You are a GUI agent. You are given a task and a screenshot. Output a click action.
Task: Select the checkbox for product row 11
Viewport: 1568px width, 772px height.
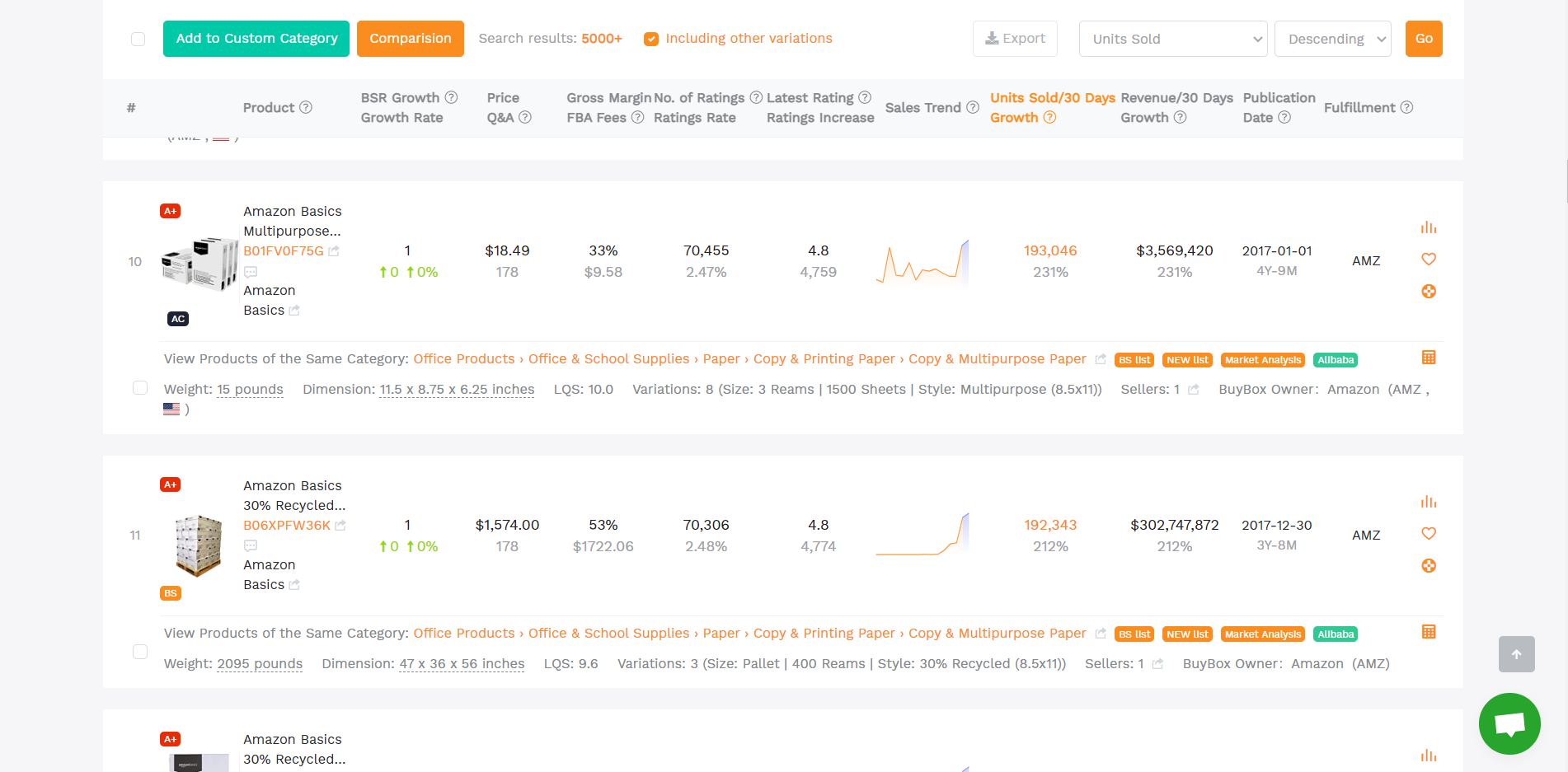click(x=140, y=652)
